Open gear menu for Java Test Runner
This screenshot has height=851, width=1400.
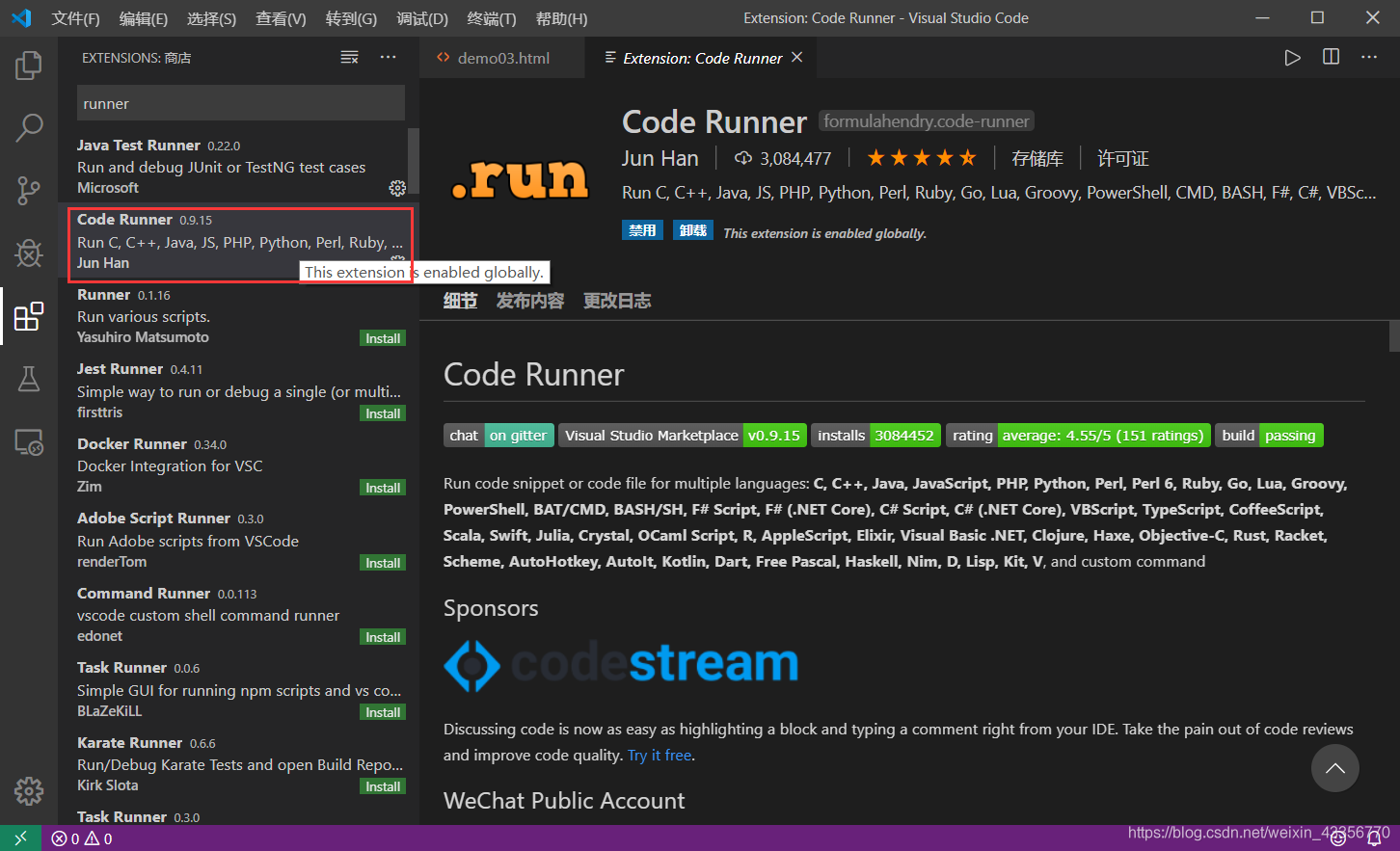[397, 188]
